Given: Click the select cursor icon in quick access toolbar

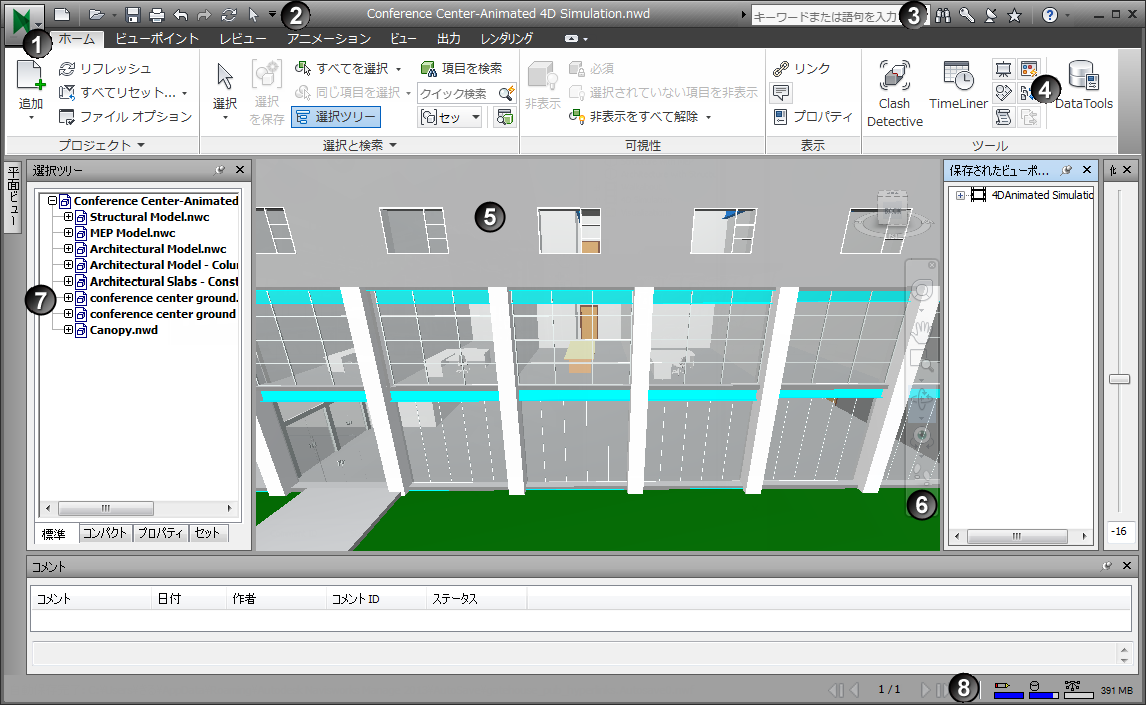Looking at the screenshot, I should 253,14.
